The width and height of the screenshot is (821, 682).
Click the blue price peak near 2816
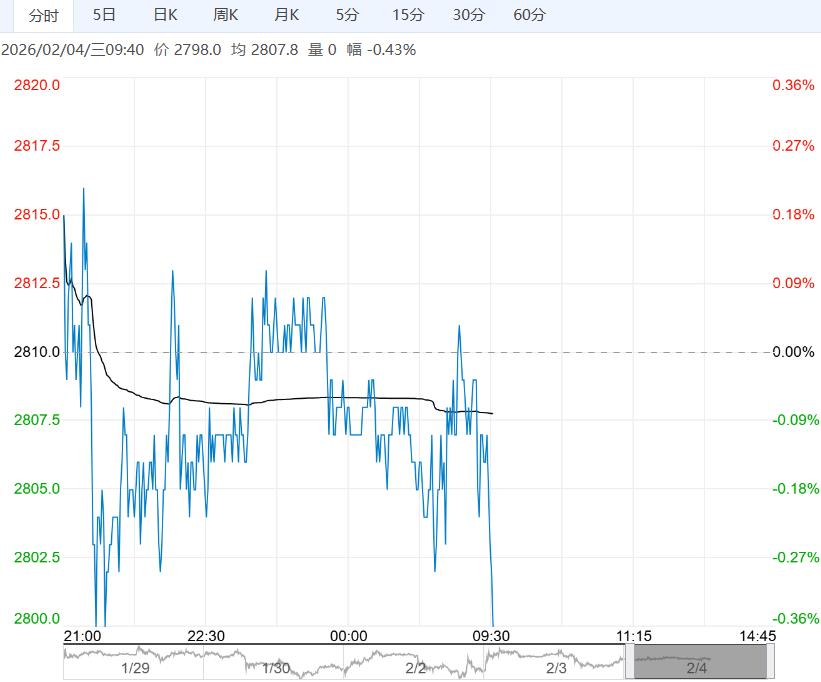pyautogui.click(x=83, y=189)
